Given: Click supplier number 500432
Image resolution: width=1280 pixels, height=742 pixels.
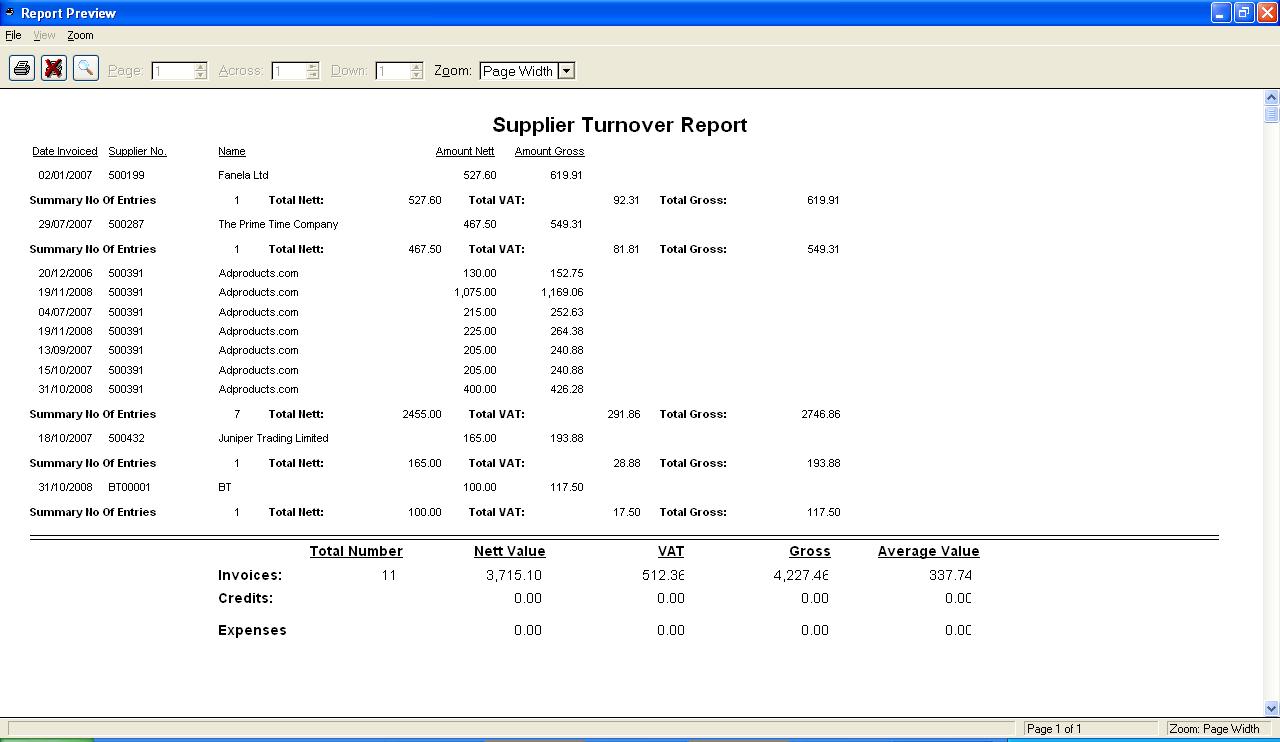Looking at the screenshot, I should click(126, 438).
